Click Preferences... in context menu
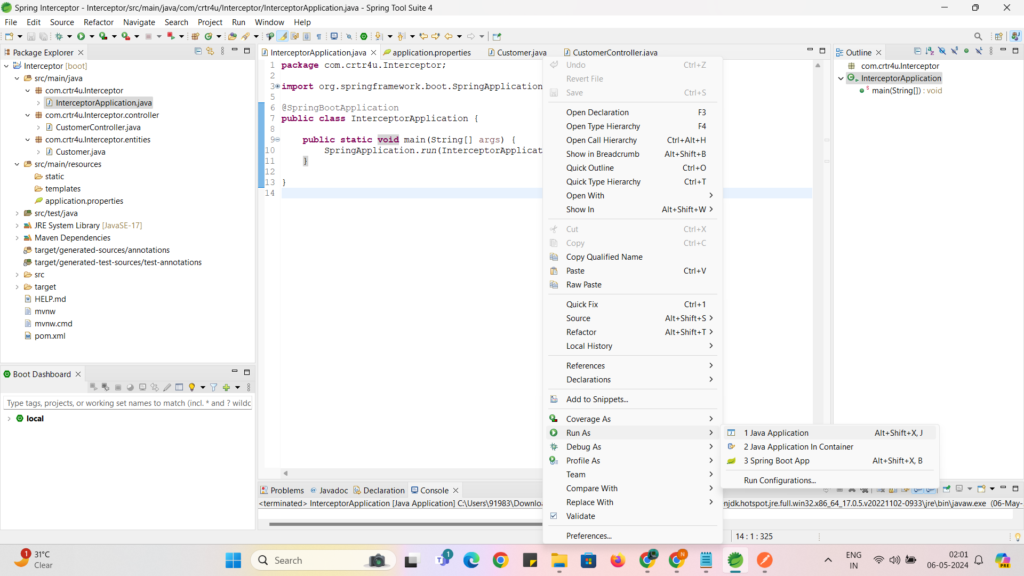Screen dimensions: 1024x576 point(632,536)
